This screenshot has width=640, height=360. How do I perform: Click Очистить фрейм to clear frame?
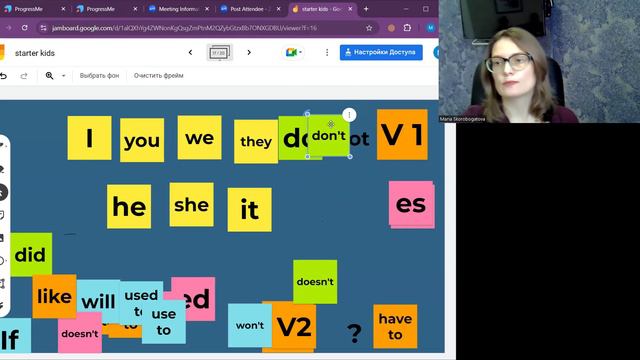pos(158,76)
